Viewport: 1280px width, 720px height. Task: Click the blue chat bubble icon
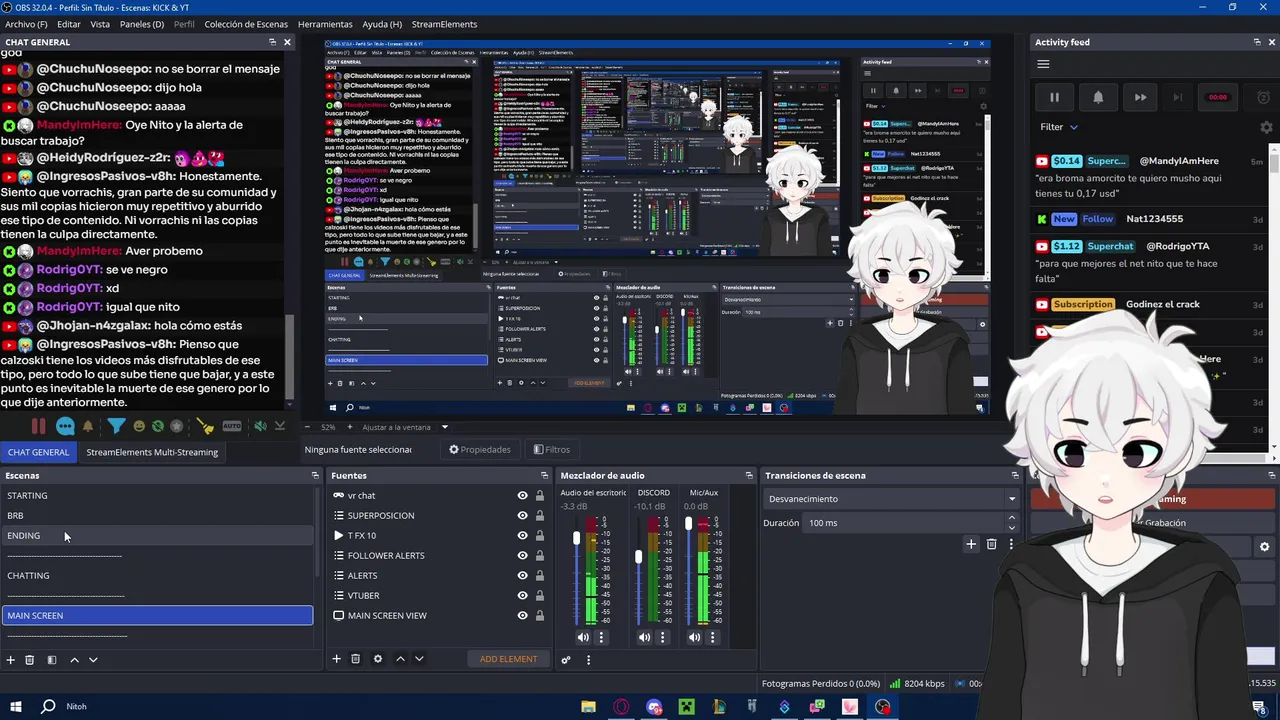[65, 426]
